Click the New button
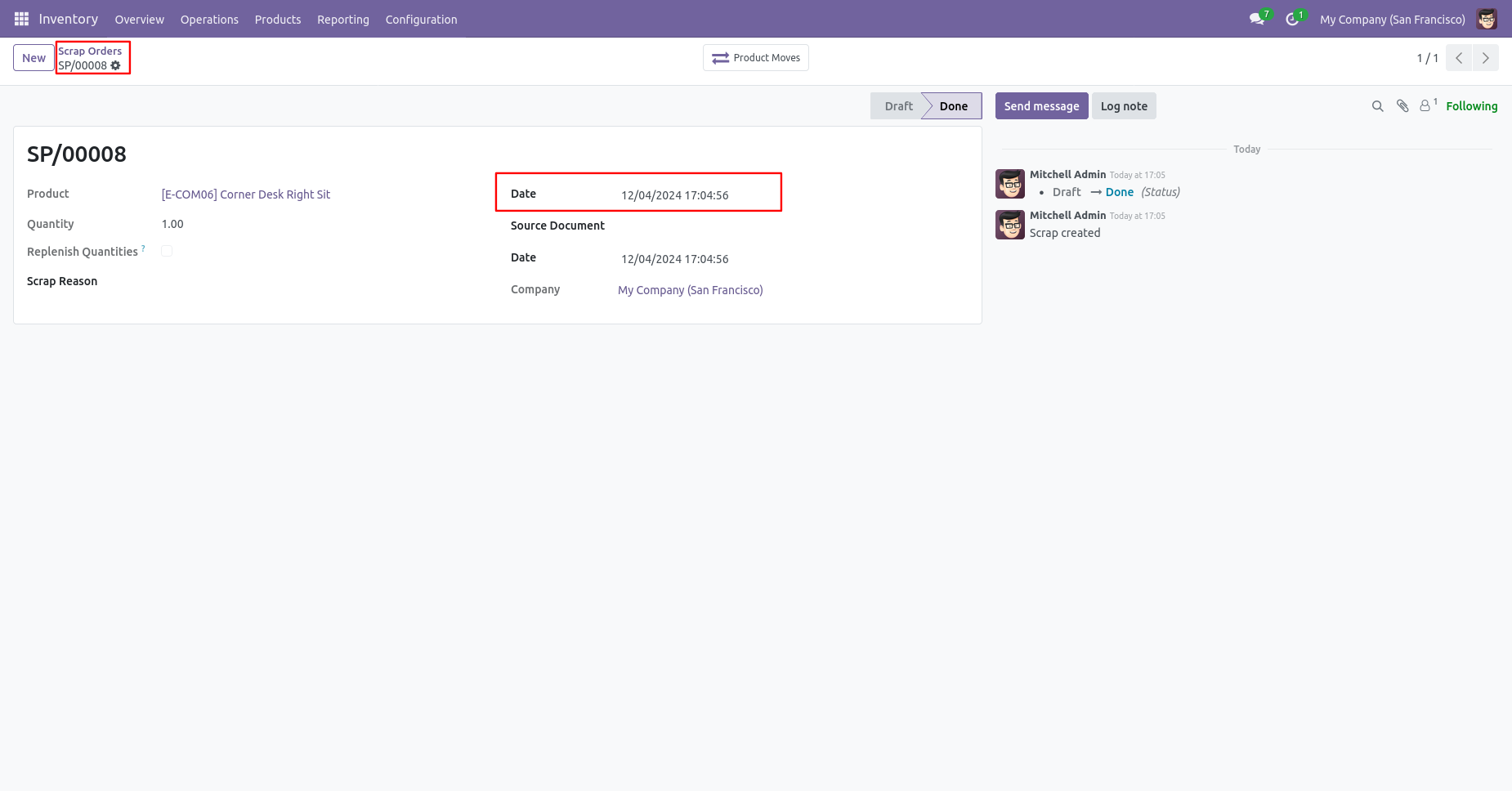 (x=34, y=58)
